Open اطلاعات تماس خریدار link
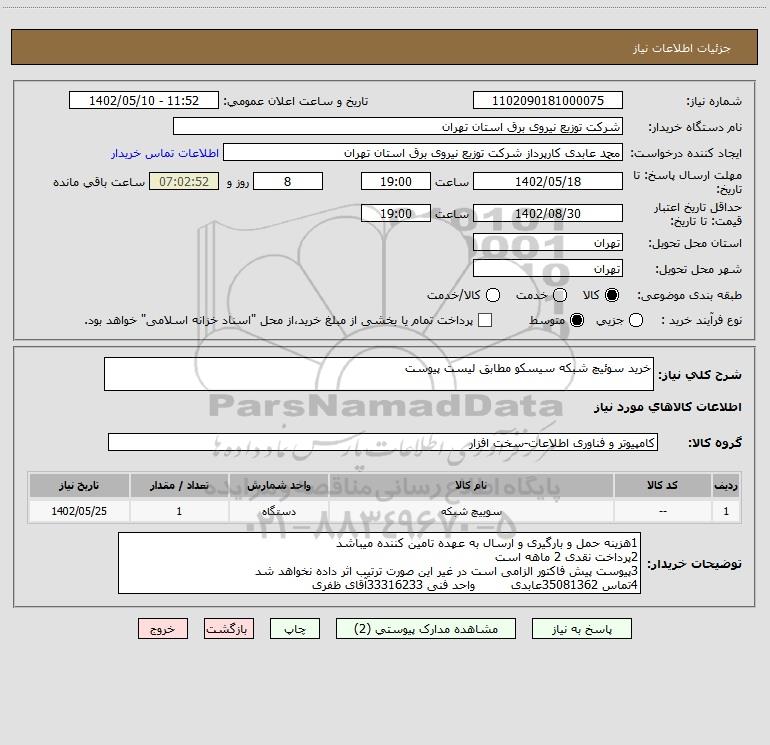The height and width of the screenshot is (745, 770). 165,153
